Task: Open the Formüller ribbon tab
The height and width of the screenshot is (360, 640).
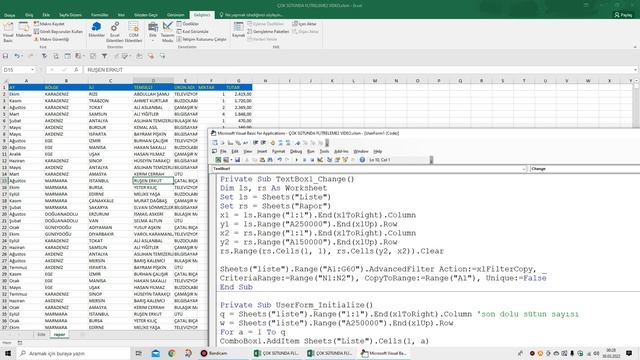Action: click(100, 15)
